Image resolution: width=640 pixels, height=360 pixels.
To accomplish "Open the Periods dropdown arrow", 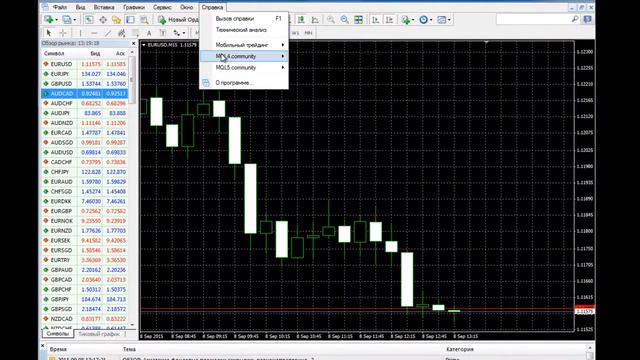I will 431,20.
